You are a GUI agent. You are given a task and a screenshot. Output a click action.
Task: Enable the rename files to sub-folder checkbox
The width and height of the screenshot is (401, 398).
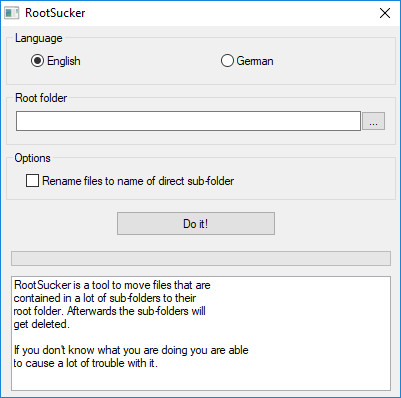click(32, 181)
